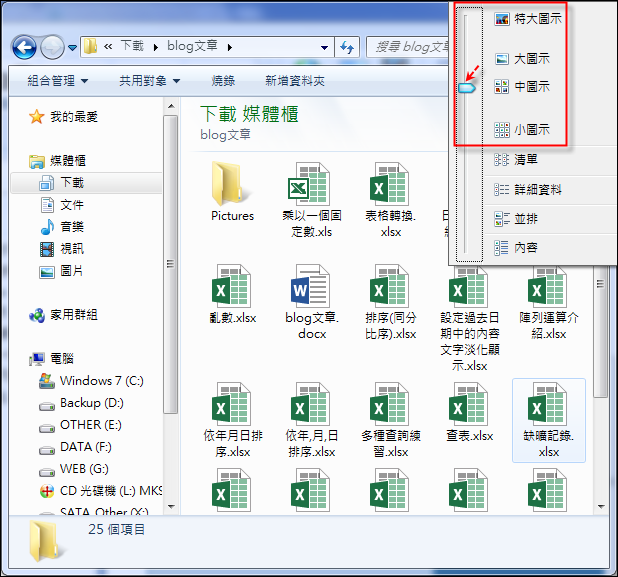Click the navigation pane scrollbar thumb
The image size is (618, 577).
pyautogui.click(x=171, y=264)
